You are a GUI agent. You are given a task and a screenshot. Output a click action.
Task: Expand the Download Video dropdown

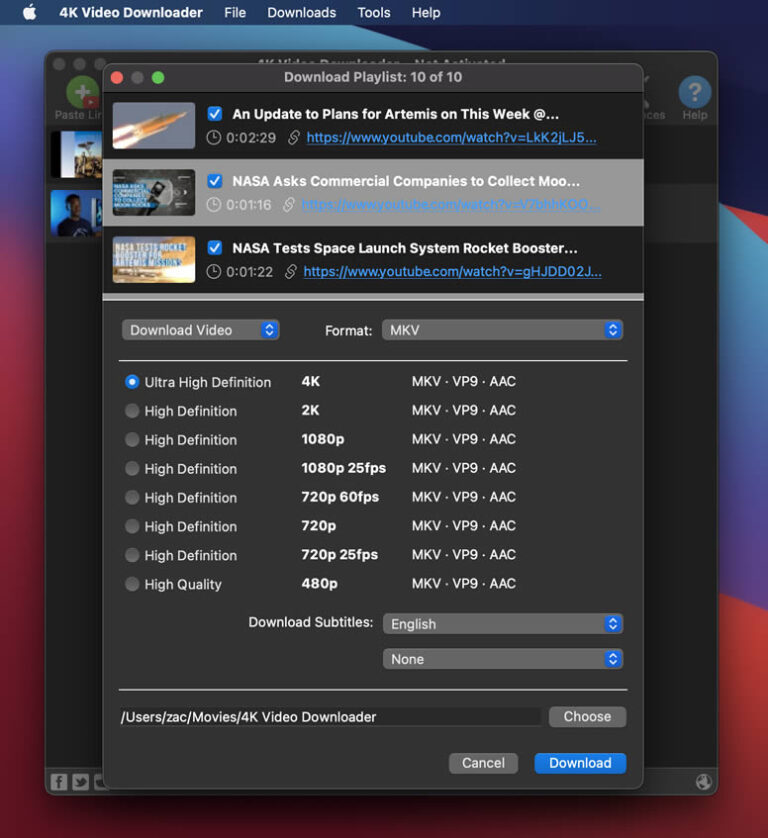(x=200, y=330)
